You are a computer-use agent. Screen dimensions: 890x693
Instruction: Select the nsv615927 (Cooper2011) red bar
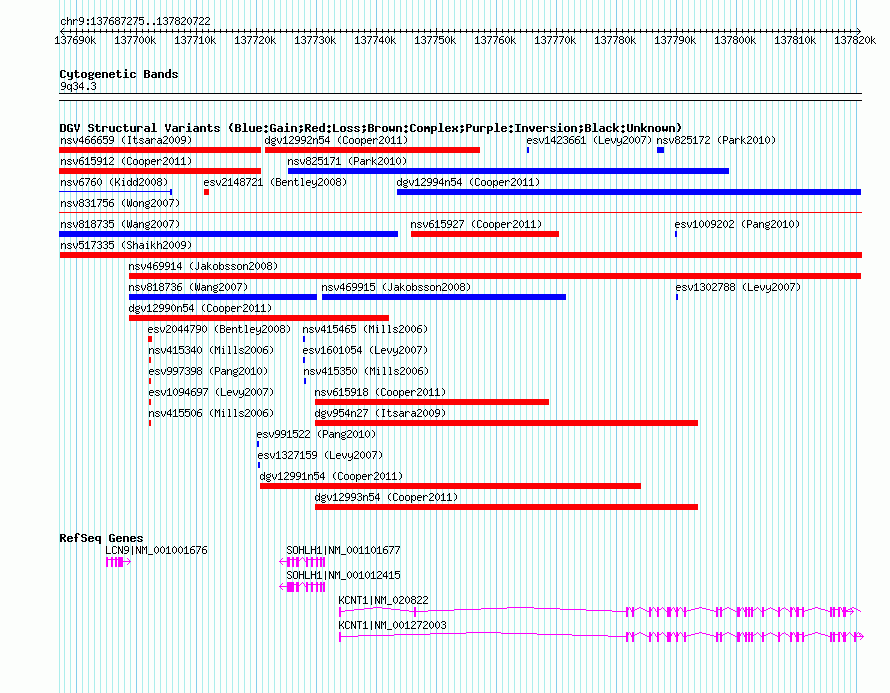pos(485,234)
